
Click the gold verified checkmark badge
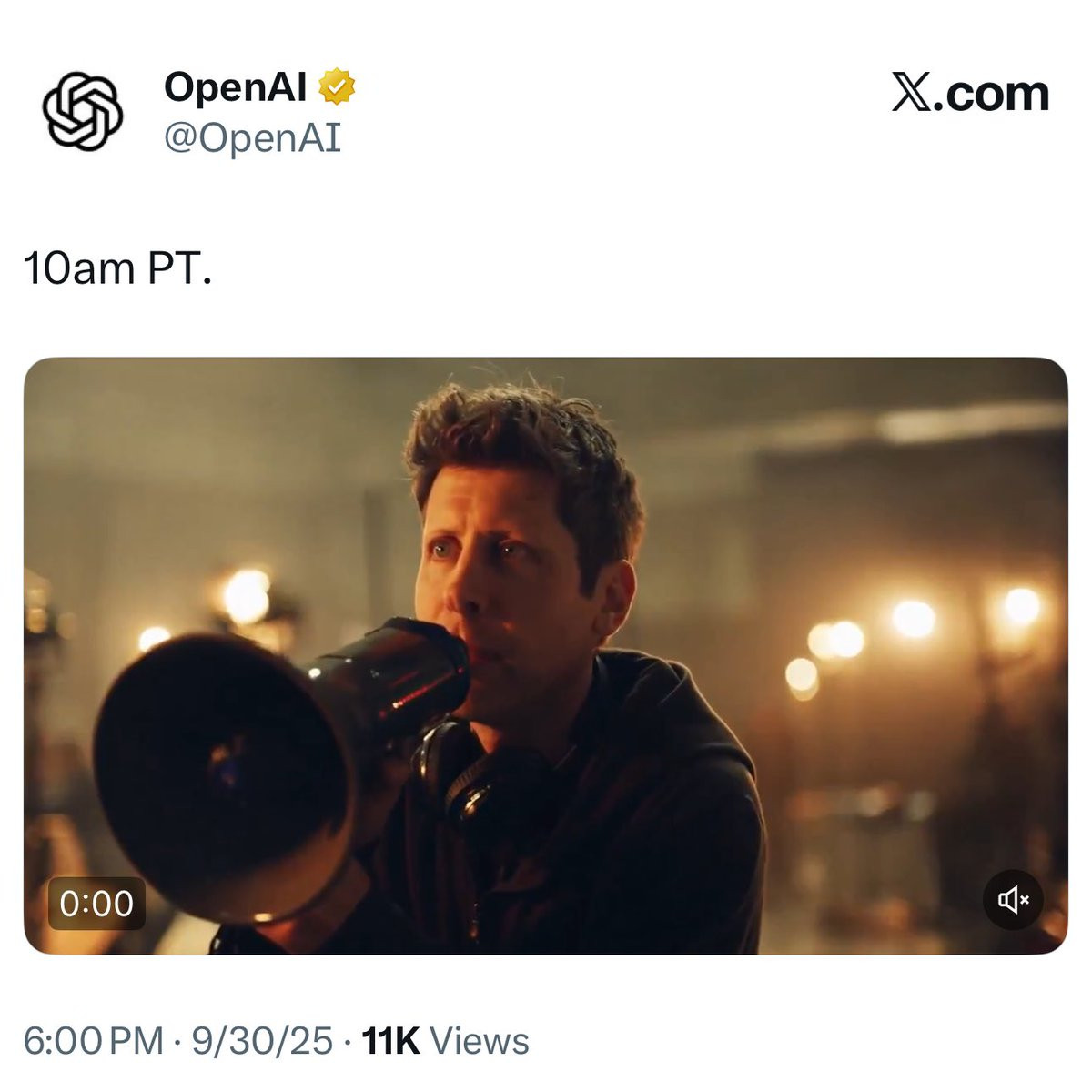(x=337, y=86)
